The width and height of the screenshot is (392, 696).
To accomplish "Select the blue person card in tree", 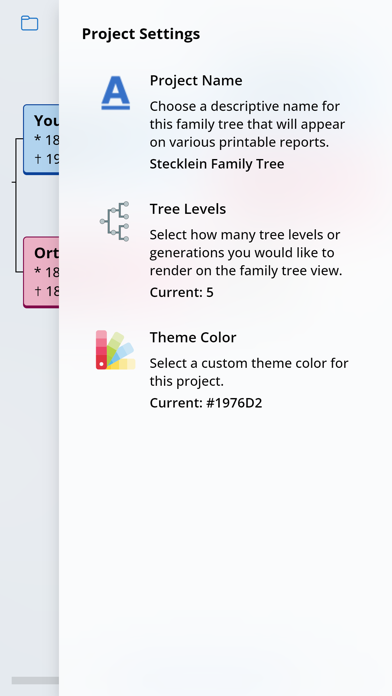I will coord(41,139).
